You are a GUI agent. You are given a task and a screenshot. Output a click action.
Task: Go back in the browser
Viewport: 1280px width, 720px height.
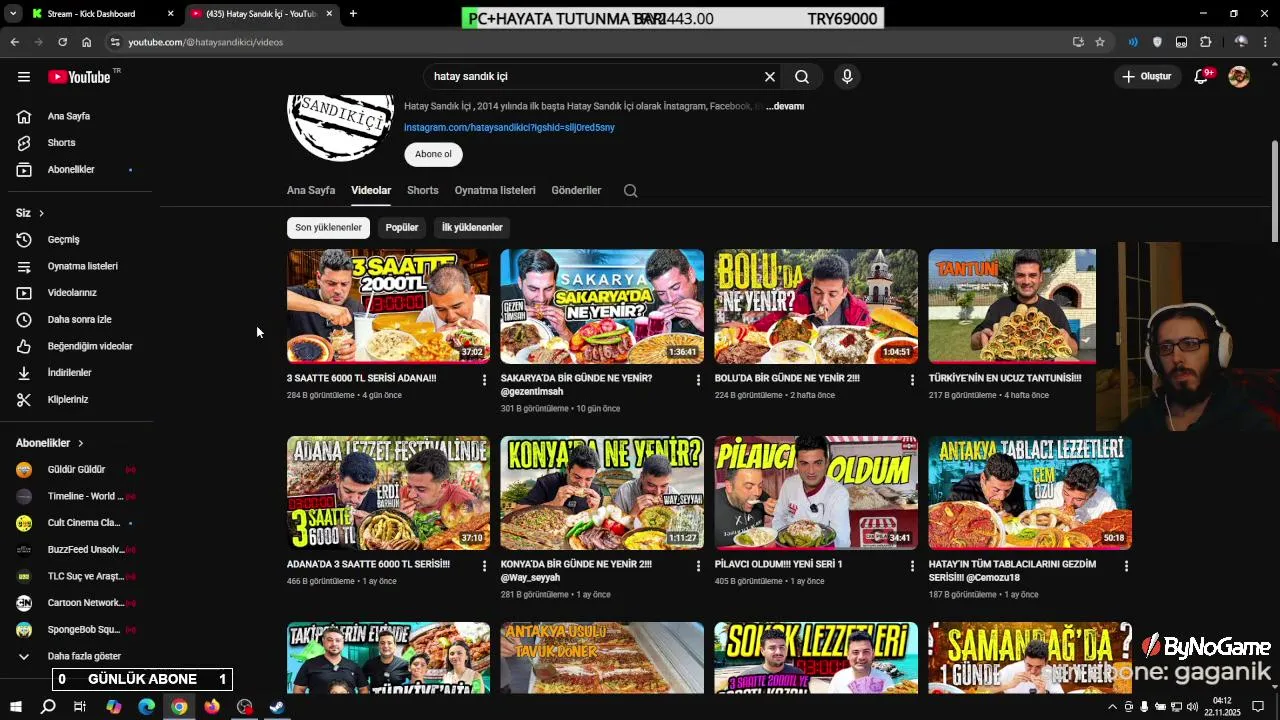pos(14,42)
